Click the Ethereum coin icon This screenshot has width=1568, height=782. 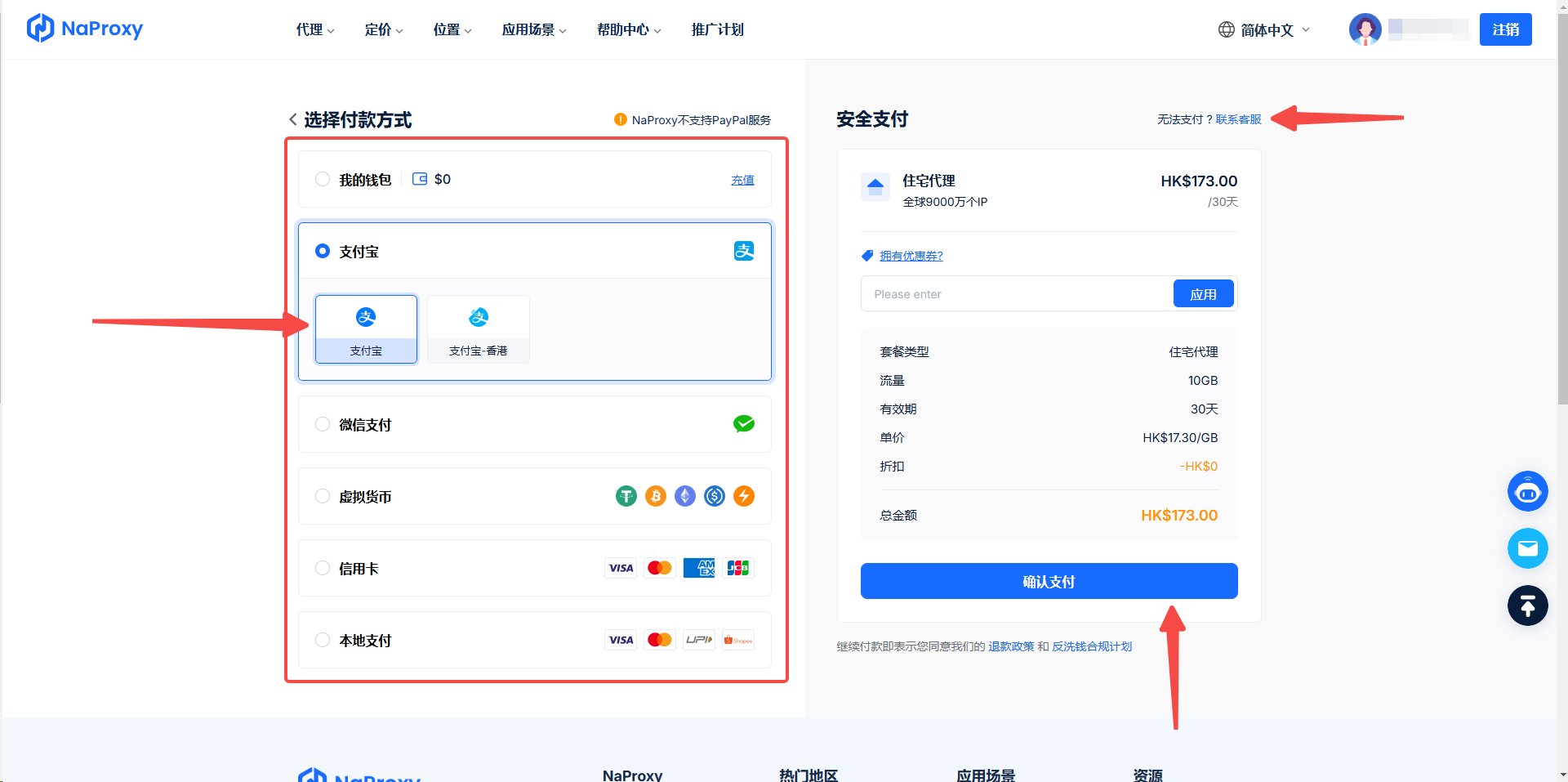coord(685,496)
